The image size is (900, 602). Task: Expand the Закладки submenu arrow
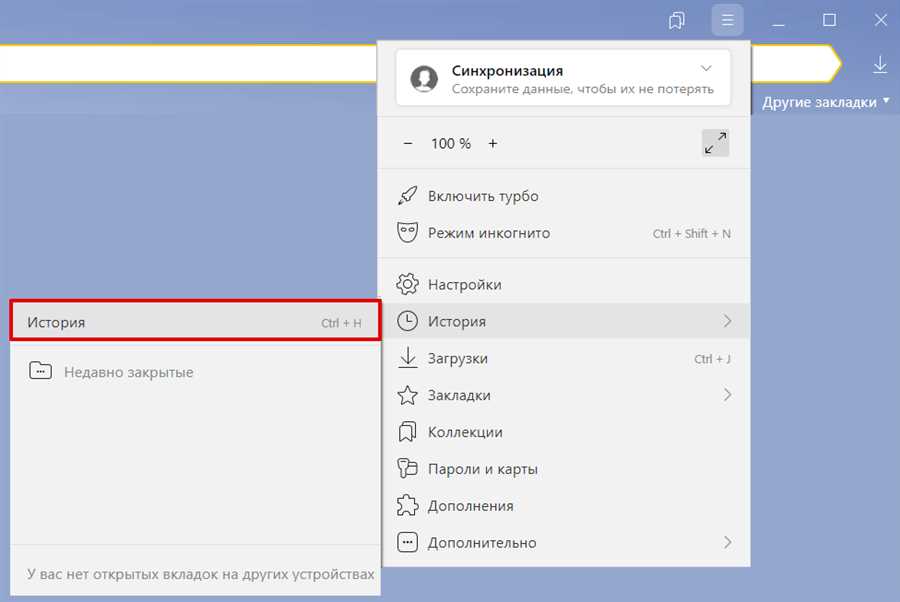pyautogui.click(x=727, y=395)
